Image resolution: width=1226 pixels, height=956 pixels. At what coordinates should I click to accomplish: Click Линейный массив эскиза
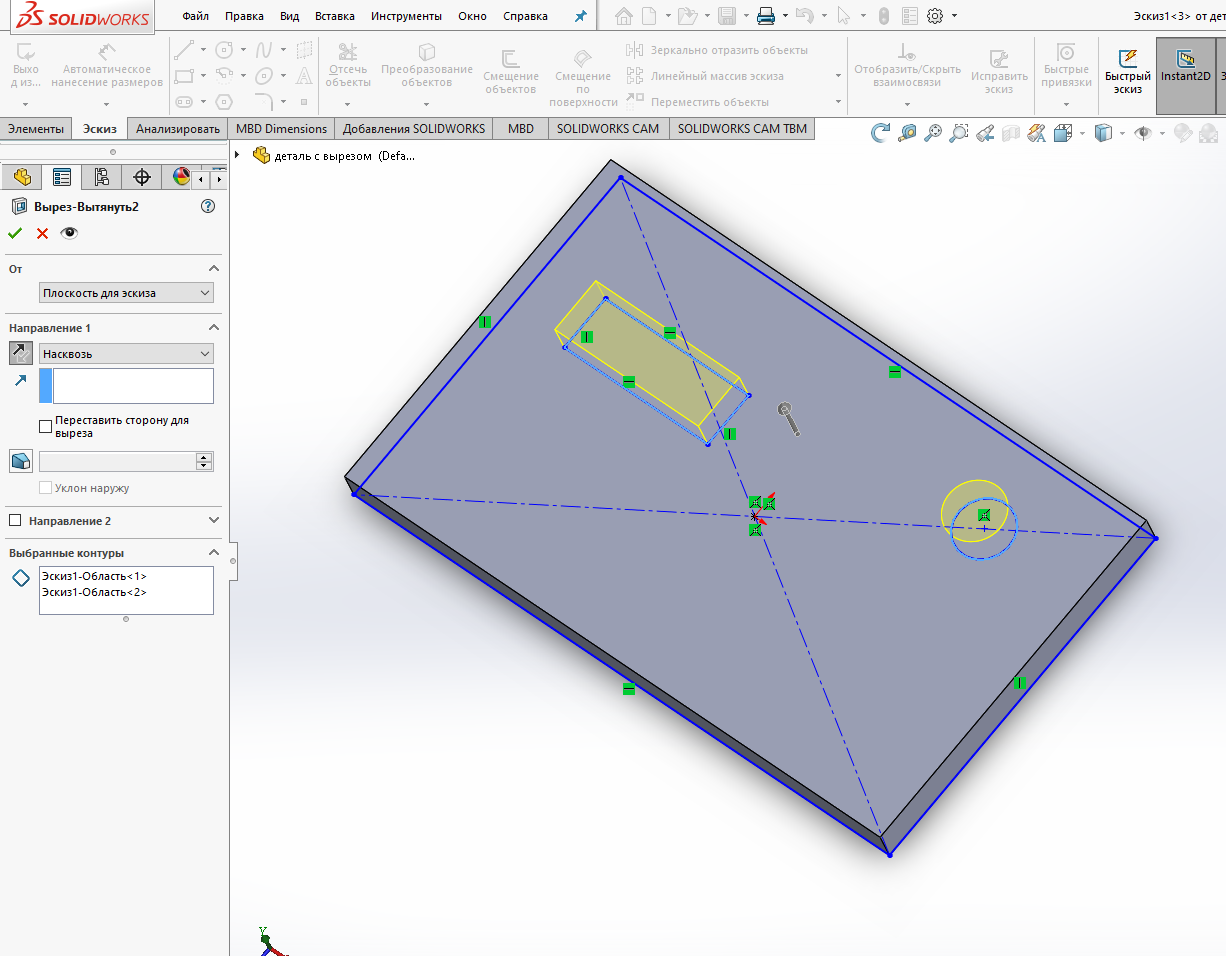click(x=706, y=76)
